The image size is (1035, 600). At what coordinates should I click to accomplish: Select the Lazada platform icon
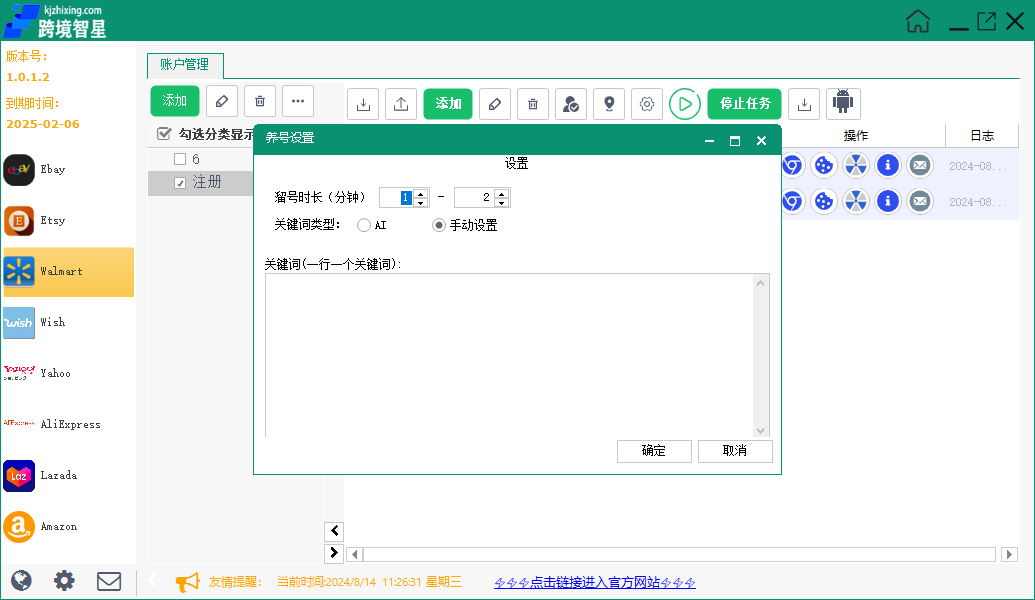click(19, 476)
